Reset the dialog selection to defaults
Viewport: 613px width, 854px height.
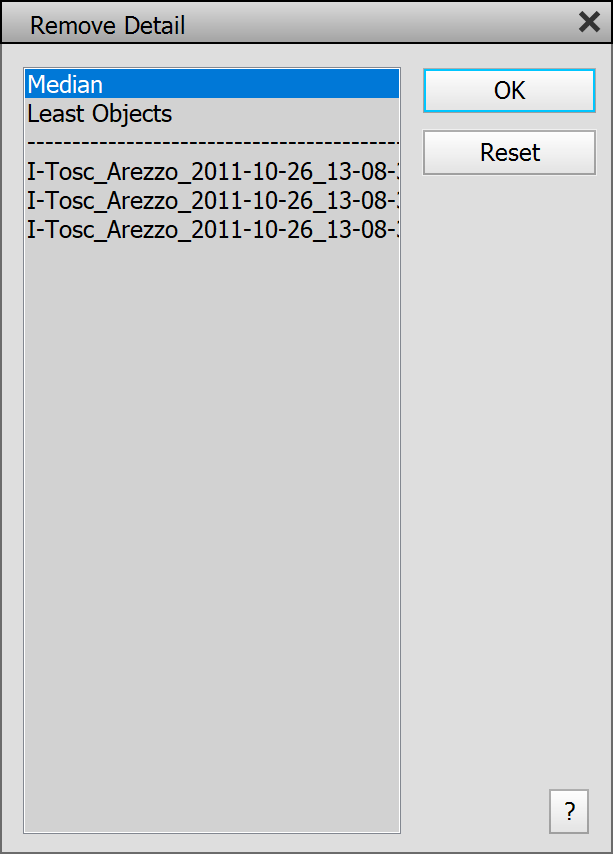tap(509, 153)
